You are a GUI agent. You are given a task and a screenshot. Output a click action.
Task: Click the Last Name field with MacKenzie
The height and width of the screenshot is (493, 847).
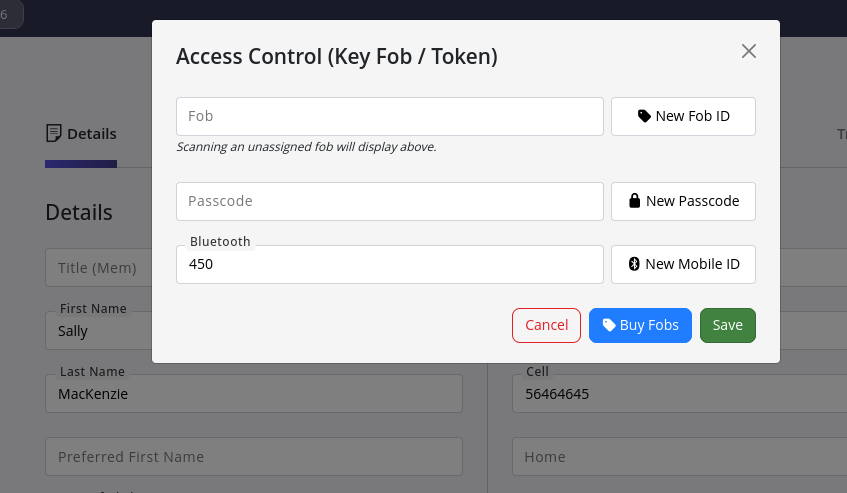click(x=254, y=394)
